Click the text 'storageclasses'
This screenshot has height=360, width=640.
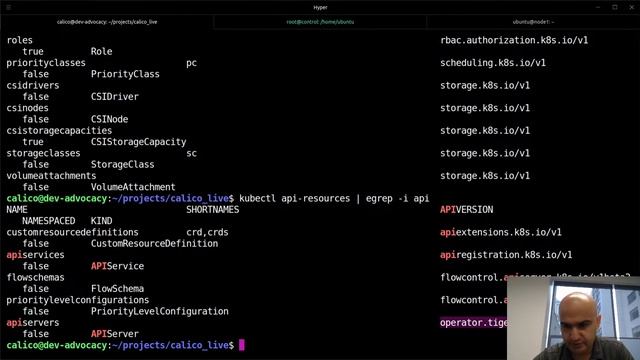pyautogui.click(x=43, y=153)
